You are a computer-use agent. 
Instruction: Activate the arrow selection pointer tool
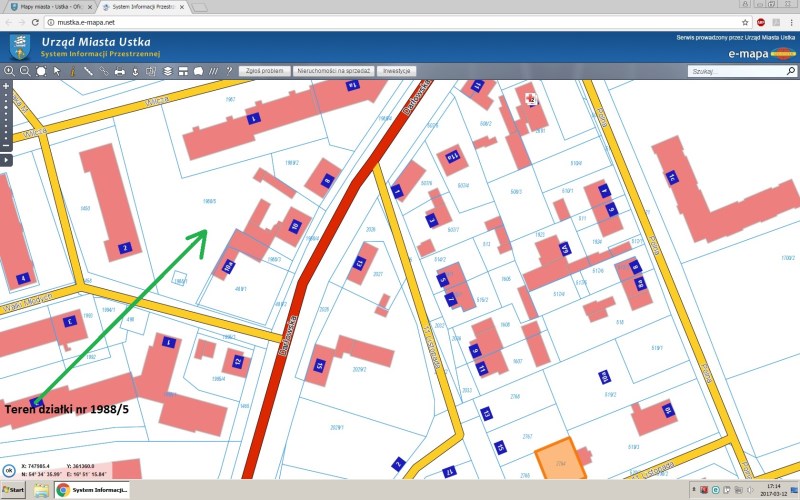57,71
